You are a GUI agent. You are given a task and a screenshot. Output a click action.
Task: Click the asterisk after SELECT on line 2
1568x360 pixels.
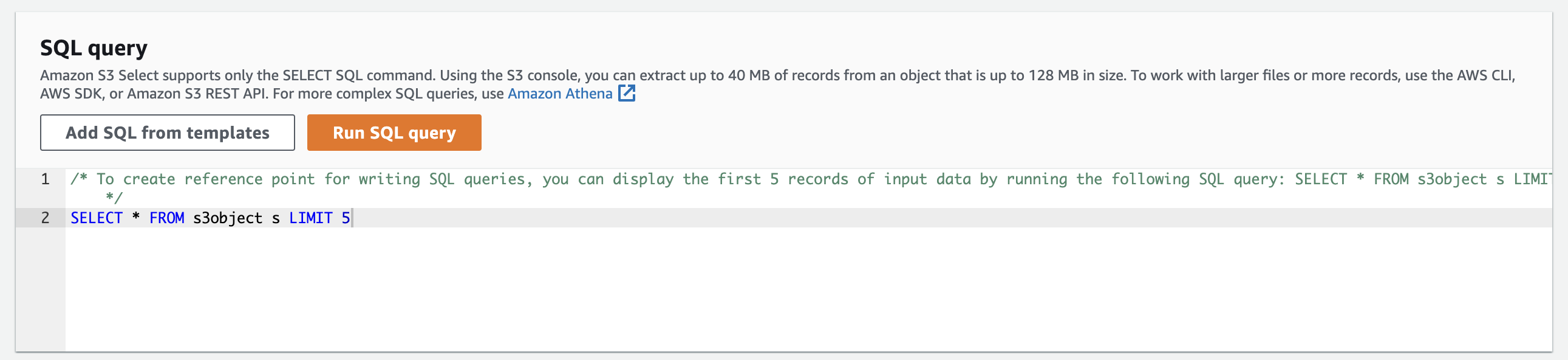[x=136, y=217]
